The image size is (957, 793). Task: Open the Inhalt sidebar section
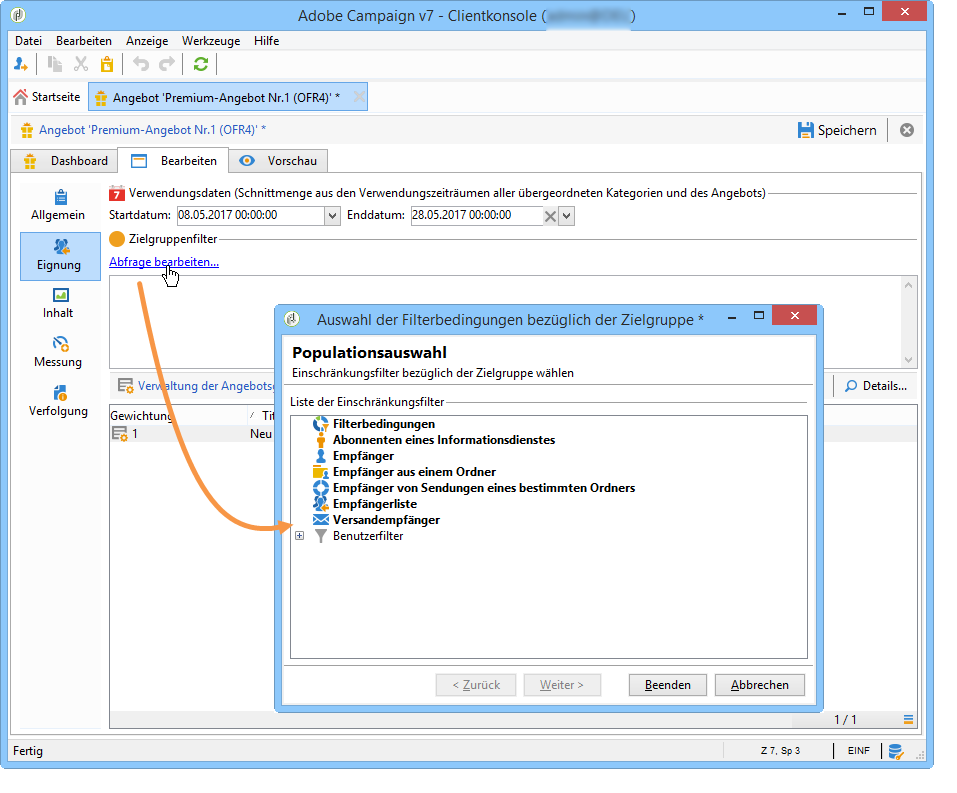pos(59,303)
